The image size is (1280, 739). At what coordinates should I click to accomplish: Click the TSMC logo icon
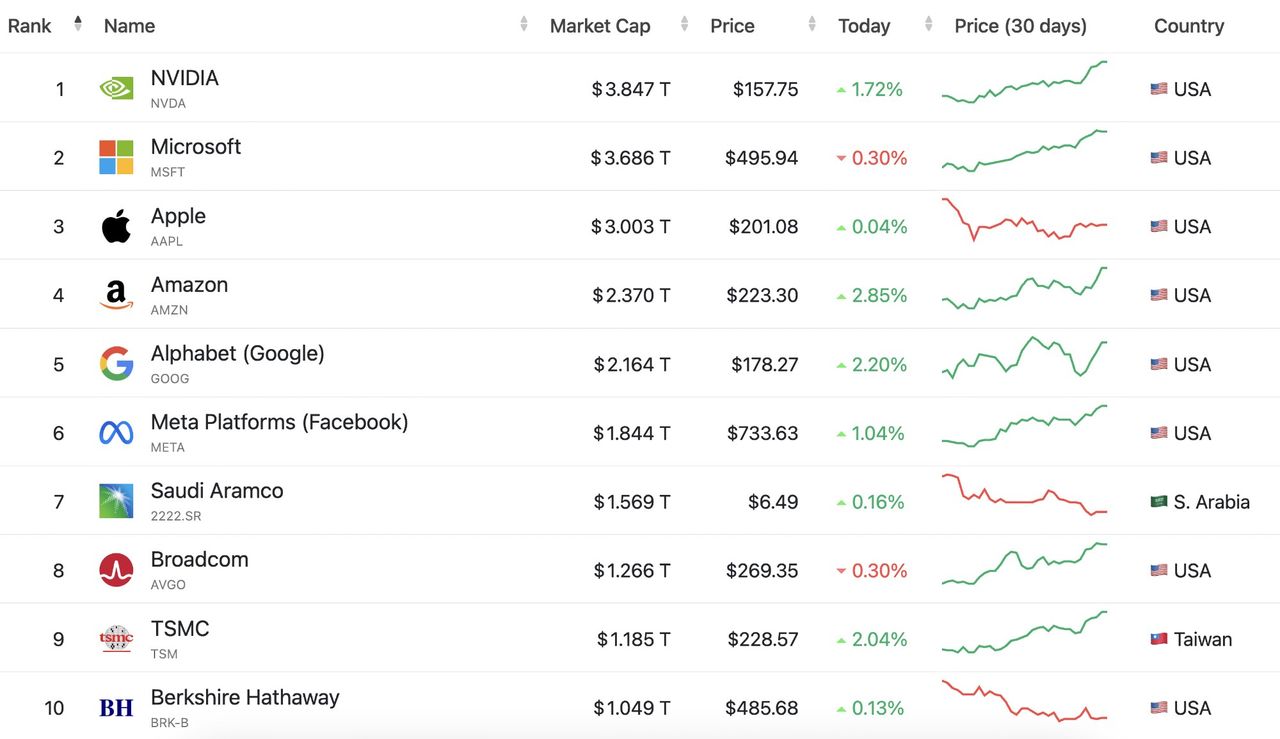[116, 639]
